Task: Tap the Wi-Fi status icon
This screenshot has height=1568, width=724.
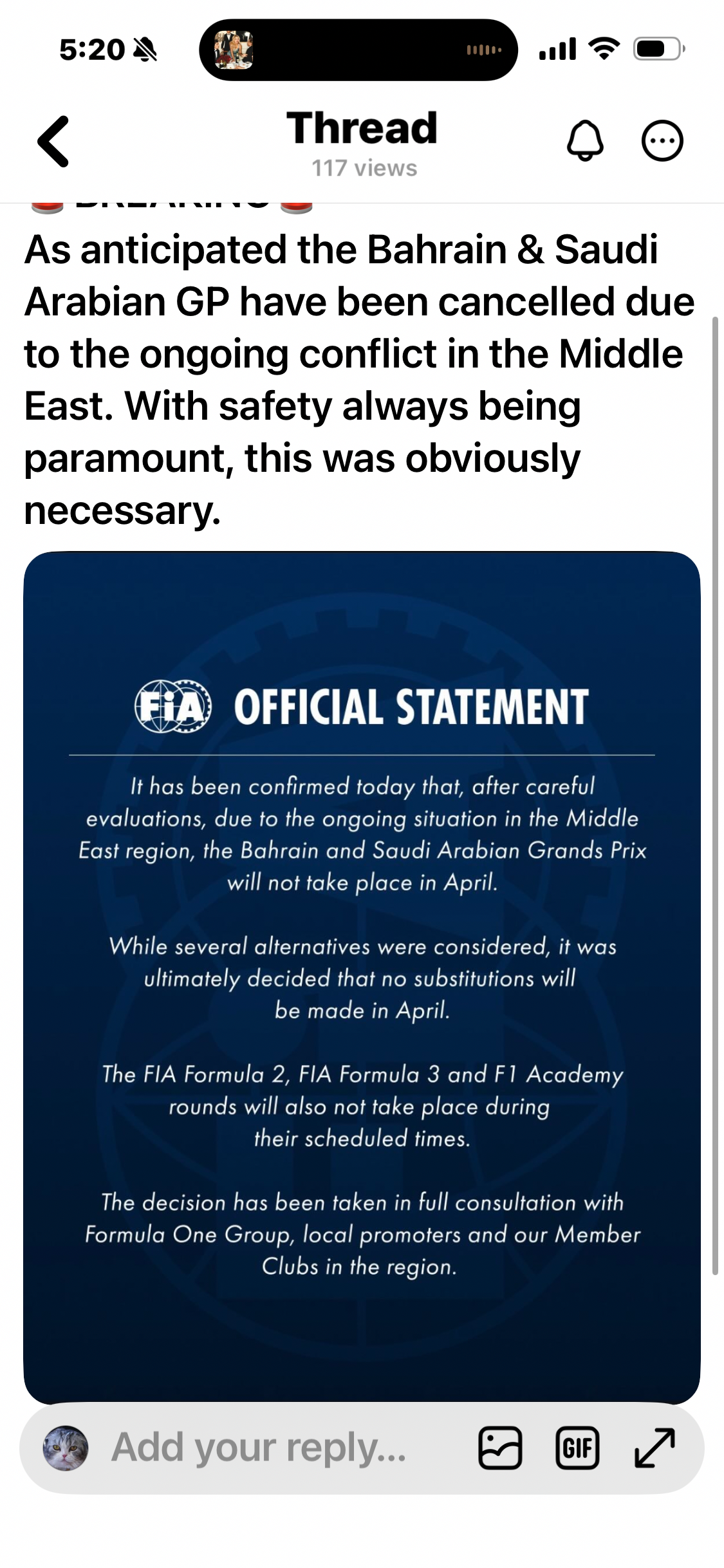Action: 604,49
